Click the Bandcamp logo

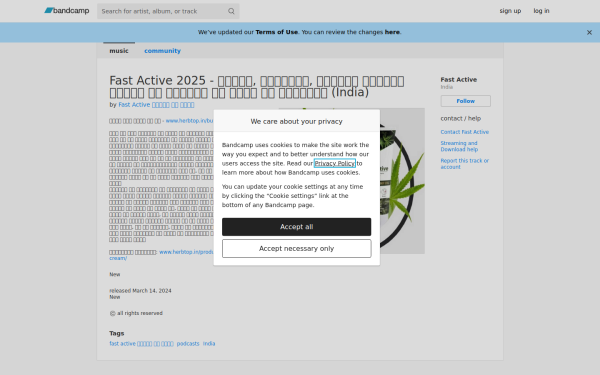click(x=67, y=11)
